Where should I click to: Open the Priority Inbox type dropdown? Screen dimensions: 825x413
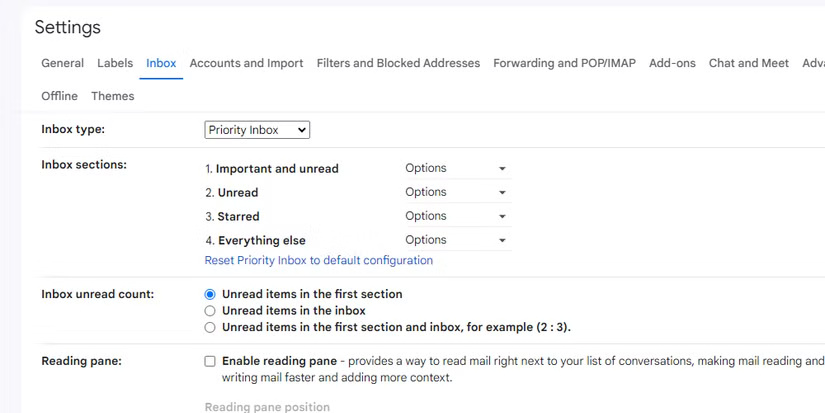tap(257, 130)
